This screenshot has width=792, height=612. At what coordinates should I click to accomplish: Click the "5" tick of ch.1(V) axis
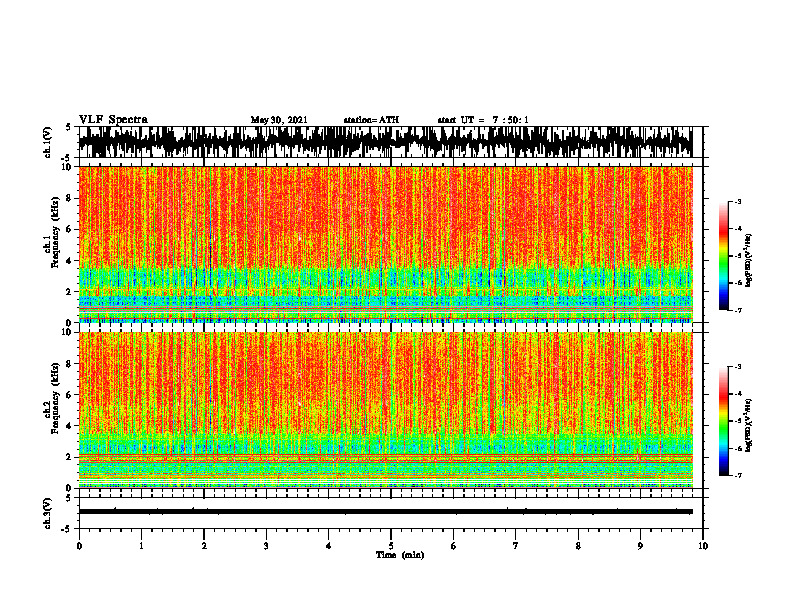(68, 128)
